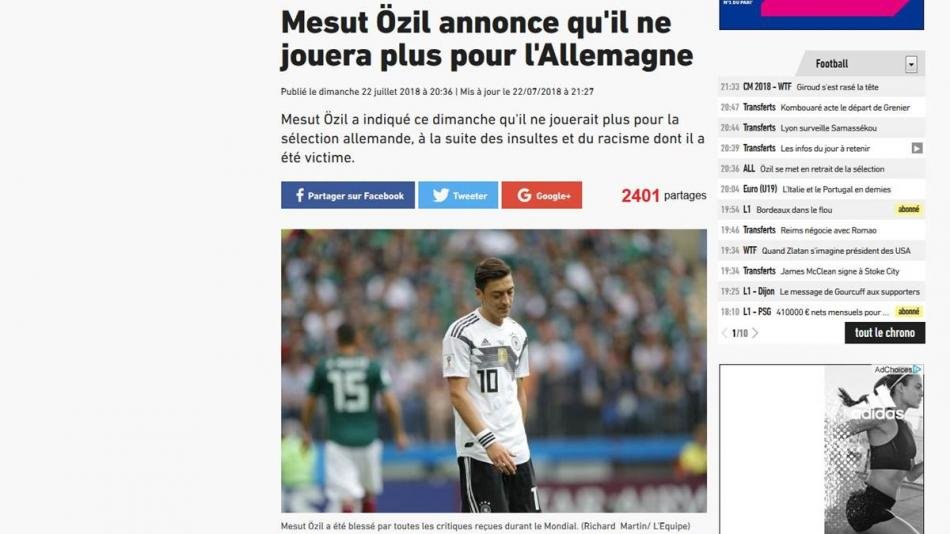Go to next chrono page arrow
The image size is (950, 534).
pyautogui.click(x=755, y=333)
